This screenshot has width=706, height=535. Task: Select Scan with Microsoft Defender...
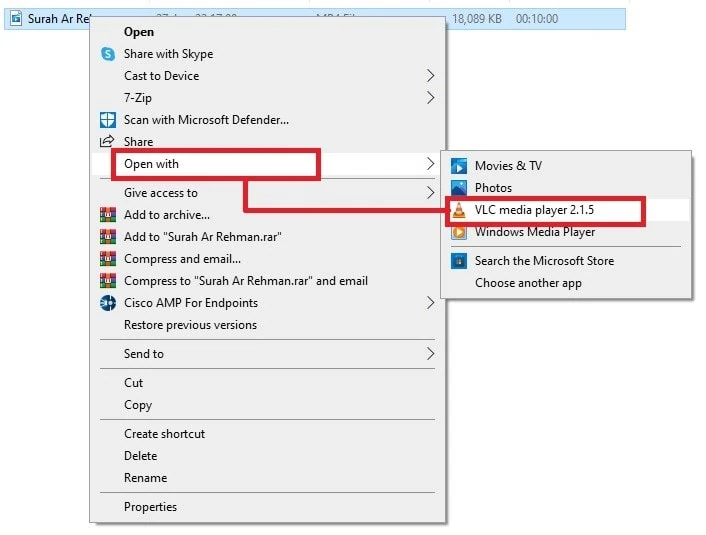[x=267, y=120]
